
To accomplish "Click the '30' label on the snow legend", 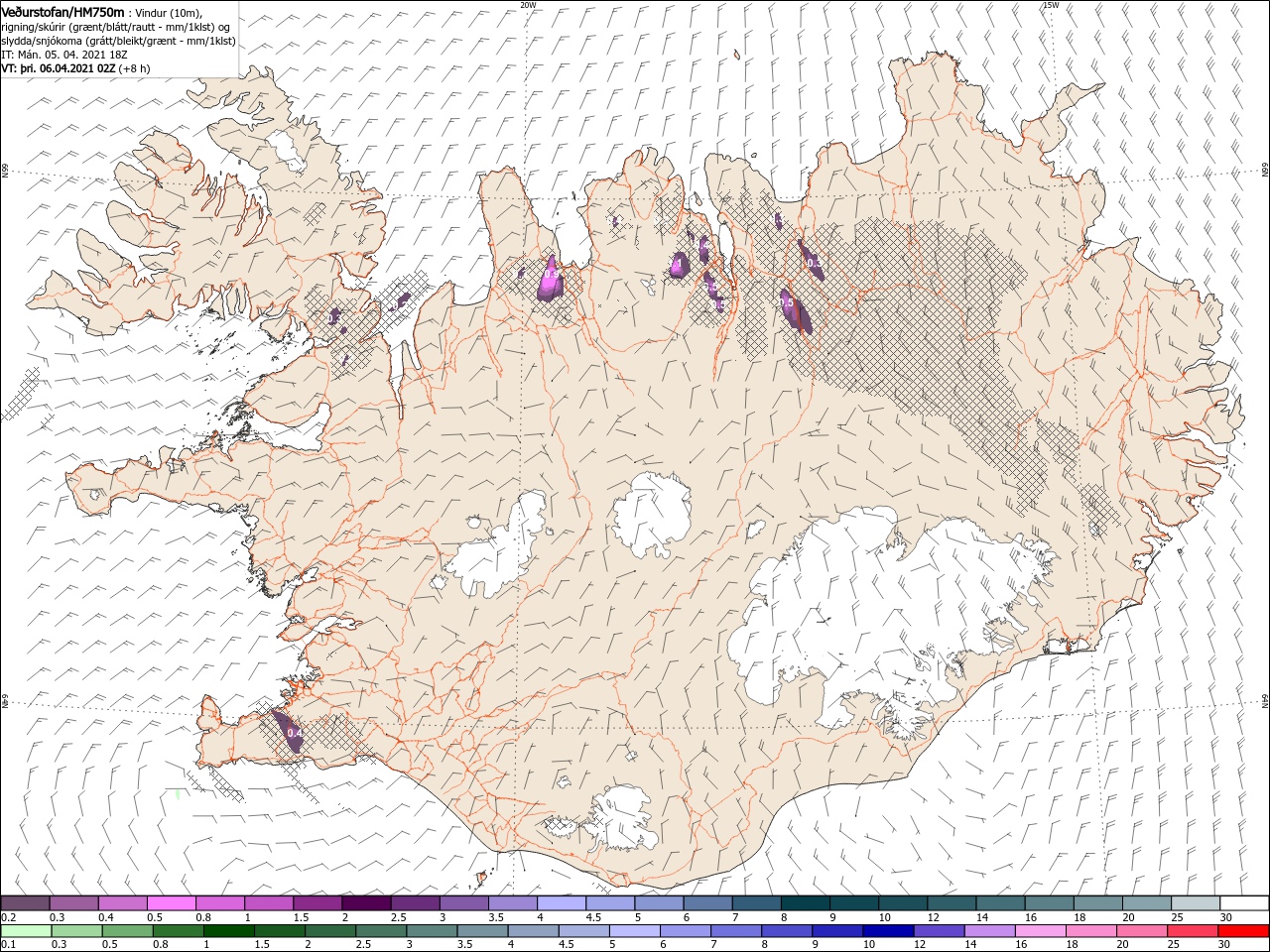I will [x=1226, y=917].
